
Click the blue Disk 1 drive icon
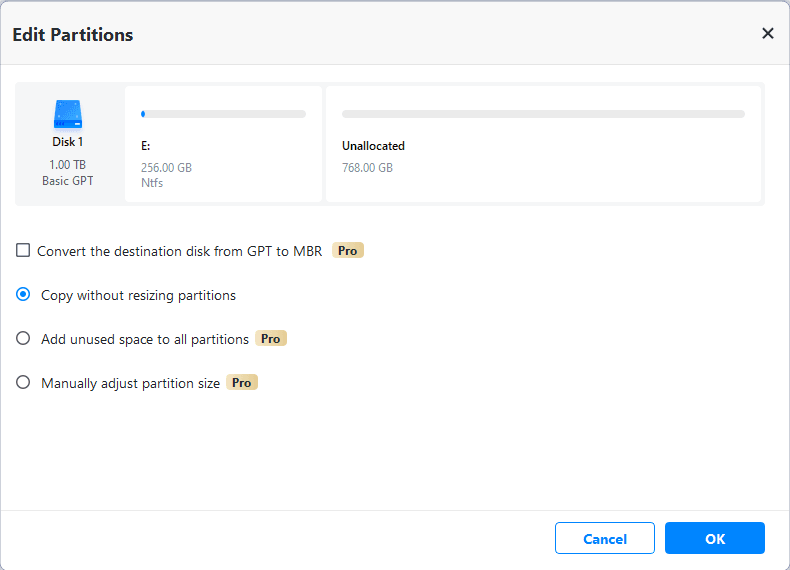point(68,113)
